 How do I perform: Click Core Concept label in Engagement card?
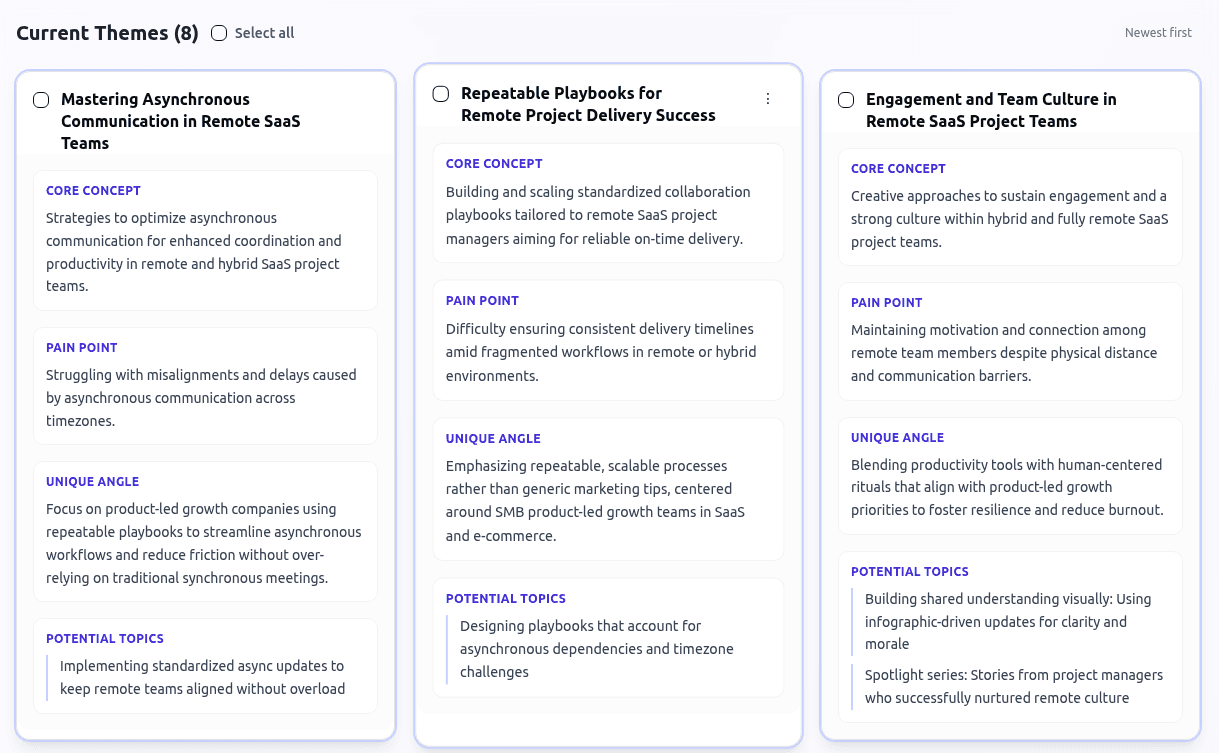[898, 169]
